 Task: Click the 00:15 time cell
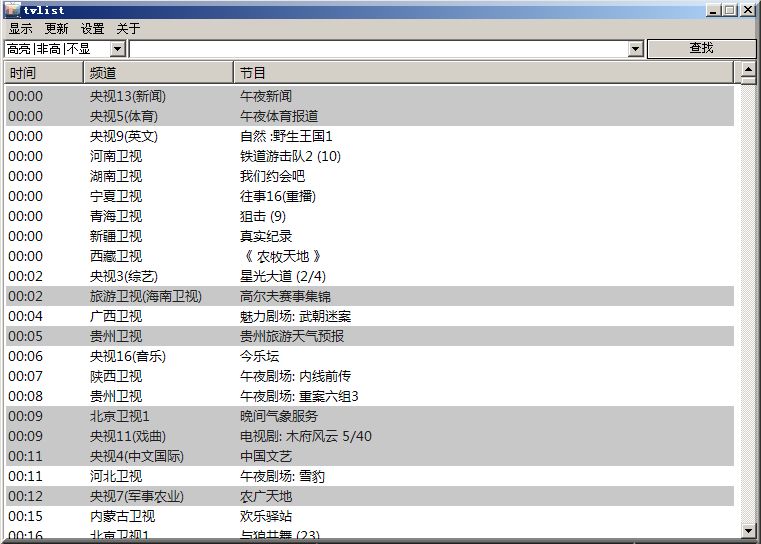click(x=25, y=516)
